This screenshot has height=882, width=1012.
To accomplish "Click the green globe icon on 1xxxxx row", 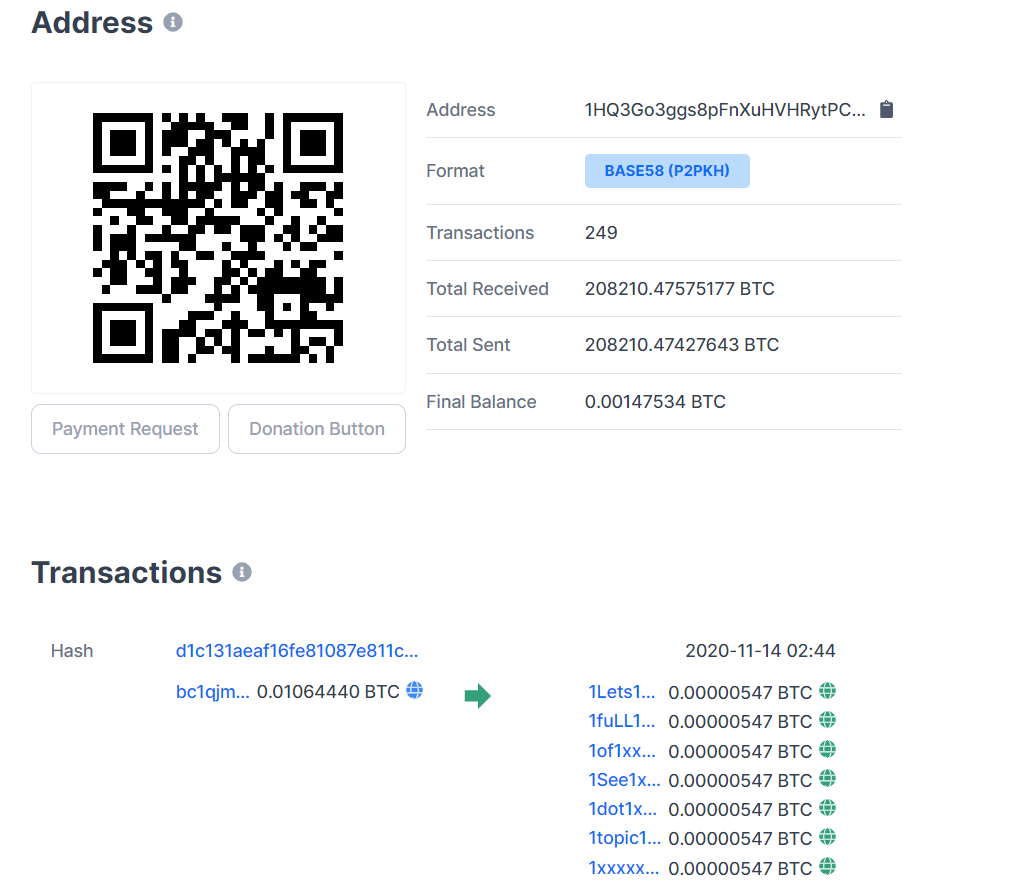I will click(x=827, y=867).
